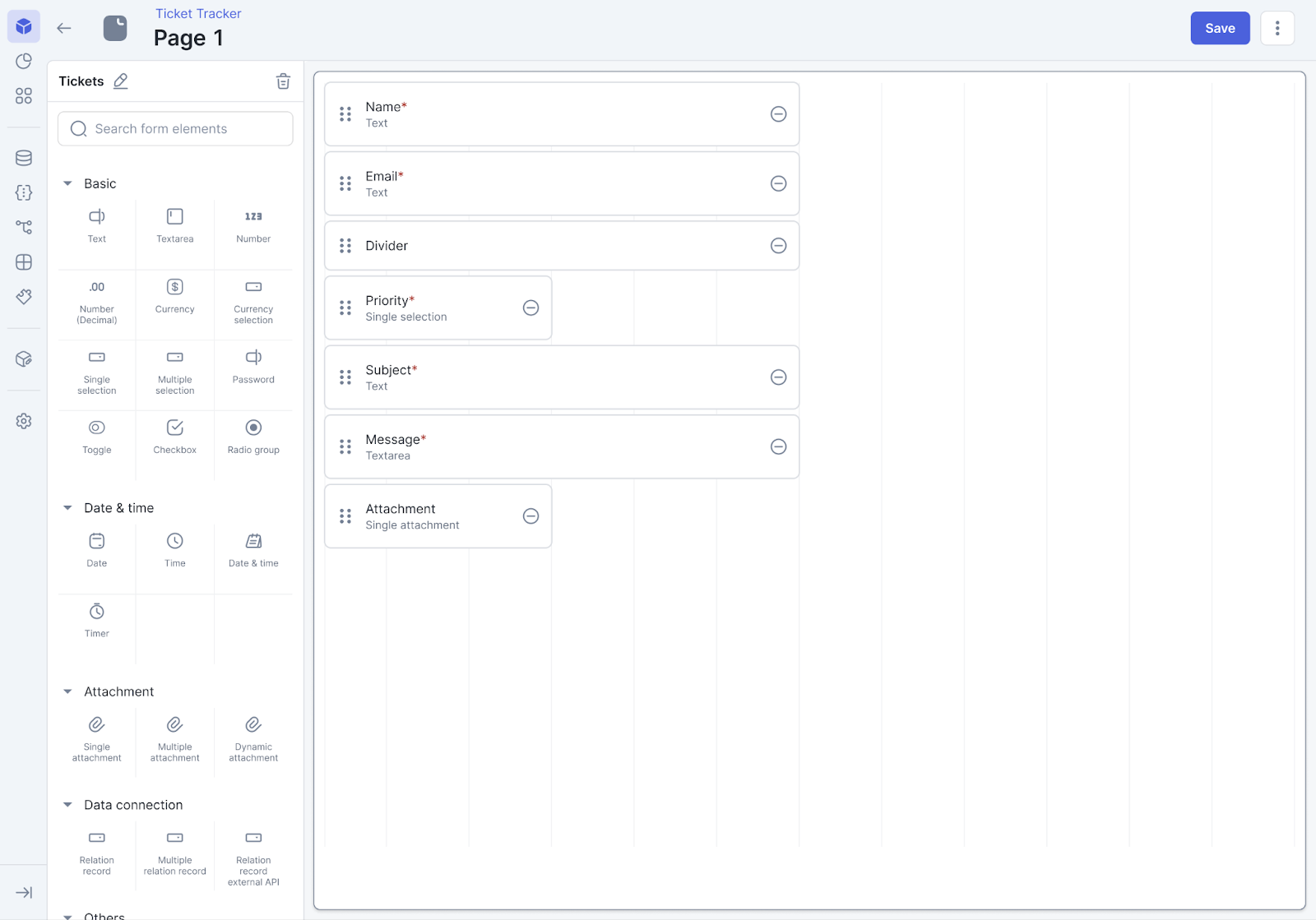Click the Save button
Viewport: 1316px width, 920px height.
pyautogui.click(x=1220, y=28)
